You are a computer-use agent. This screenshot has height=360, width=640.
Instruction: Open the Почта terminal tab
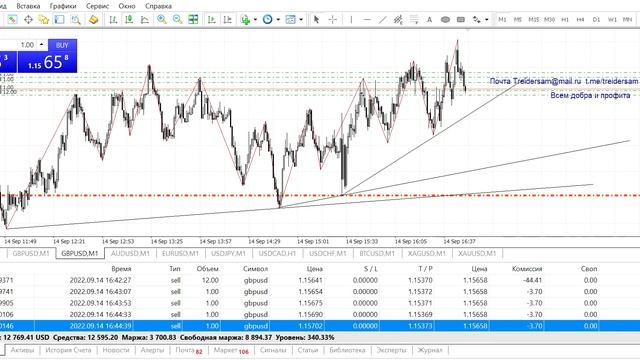[x=189, y=351]
